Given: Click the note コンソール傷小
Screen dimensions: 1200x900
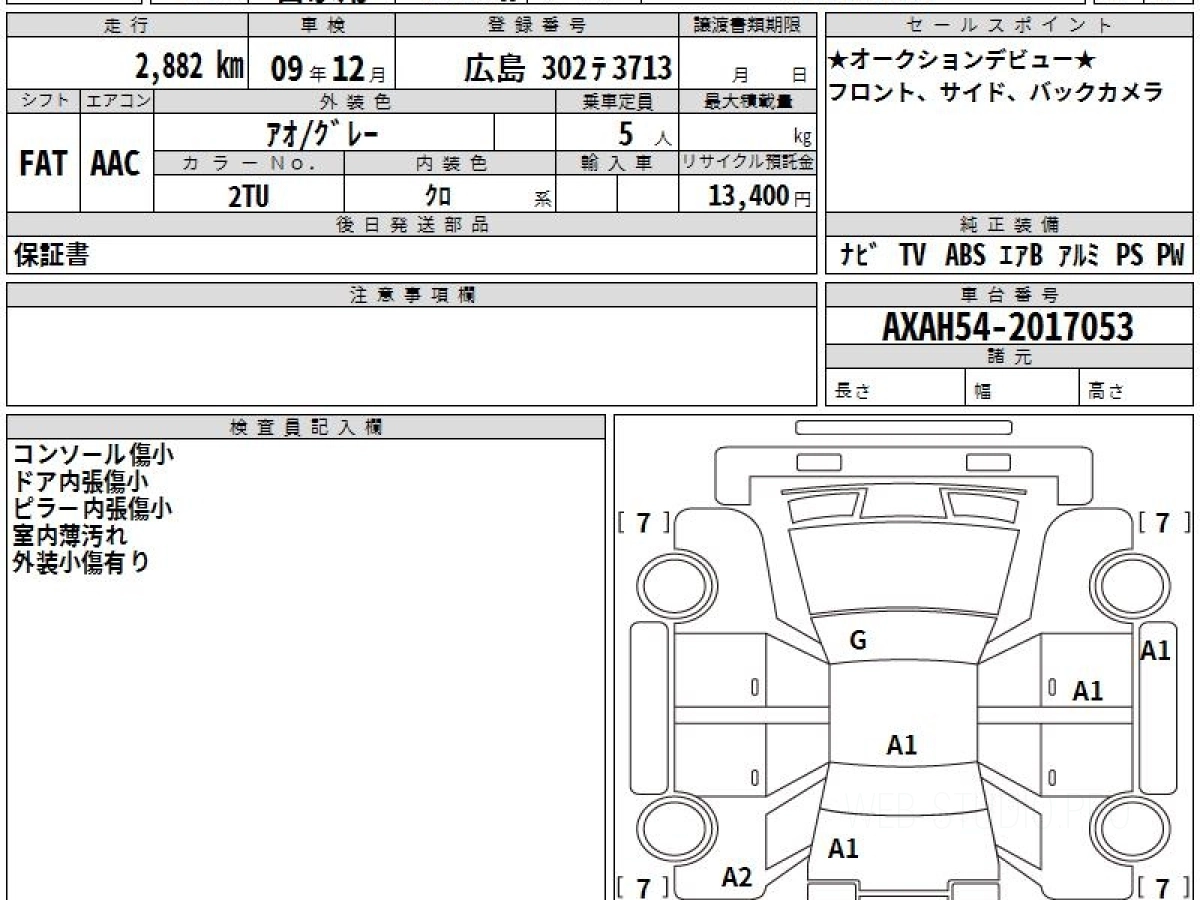Looking at the screenshot, I should click(x=94, y=455).
